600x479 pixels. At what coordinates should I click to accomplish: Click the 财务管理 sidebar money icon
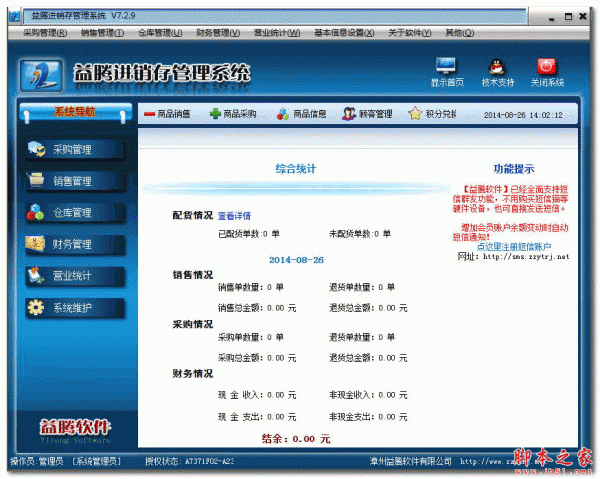36,244
